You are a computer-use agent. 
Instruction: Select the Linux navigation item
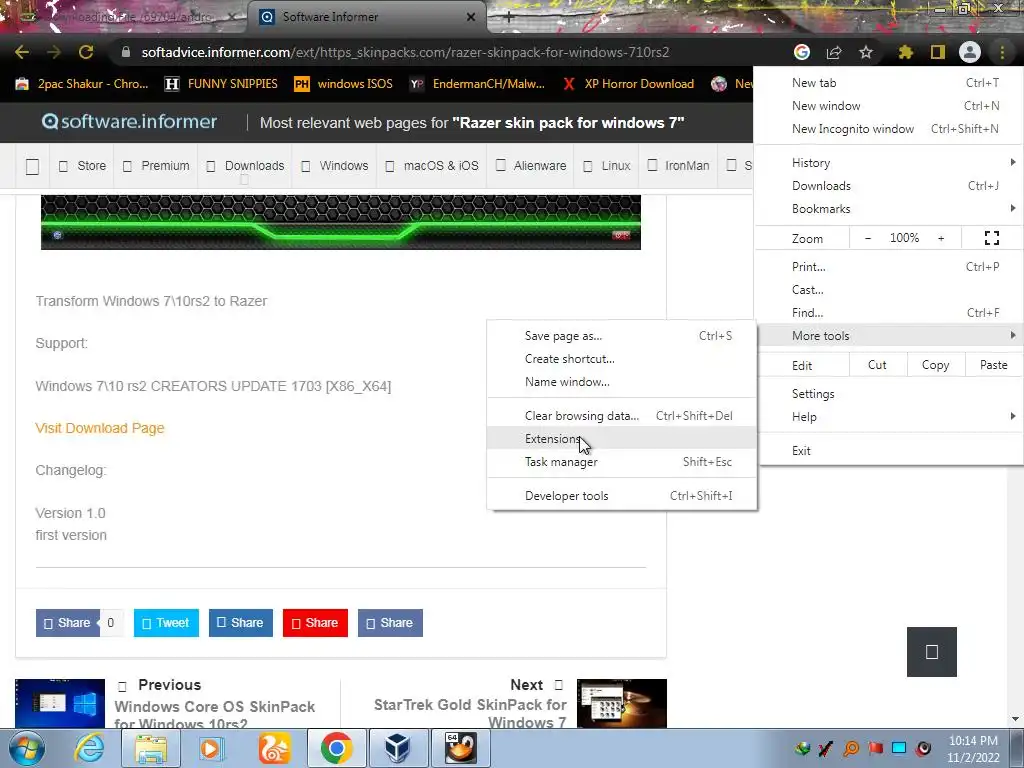(x=607, y=166)
